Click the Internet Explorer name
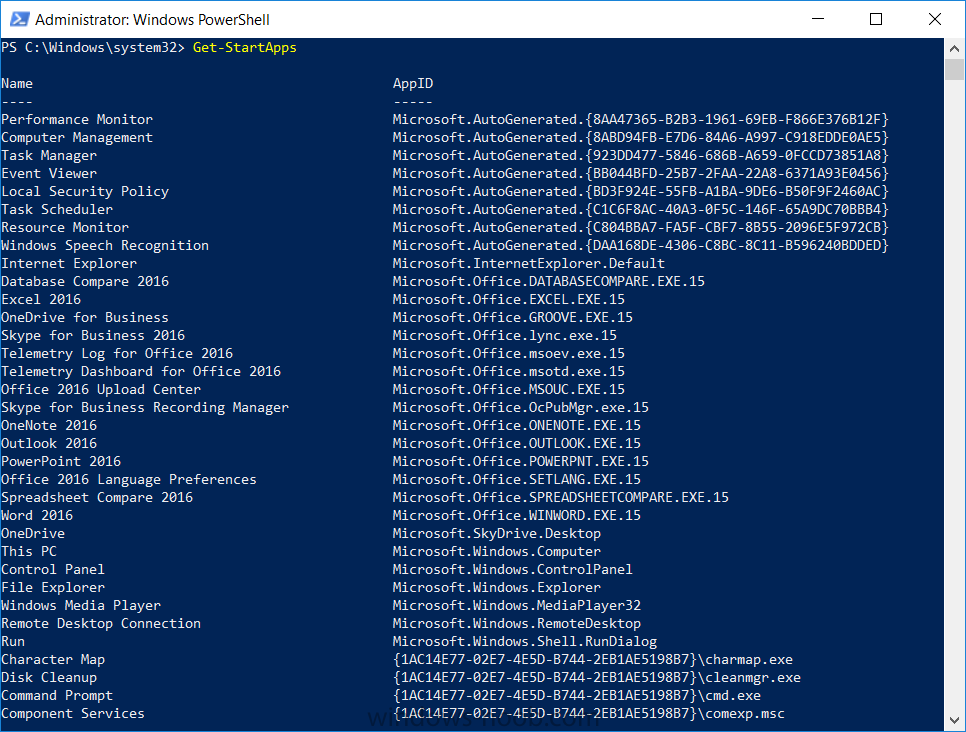Image resolution: width=966 pixels, height=732 pixels. 69,263
